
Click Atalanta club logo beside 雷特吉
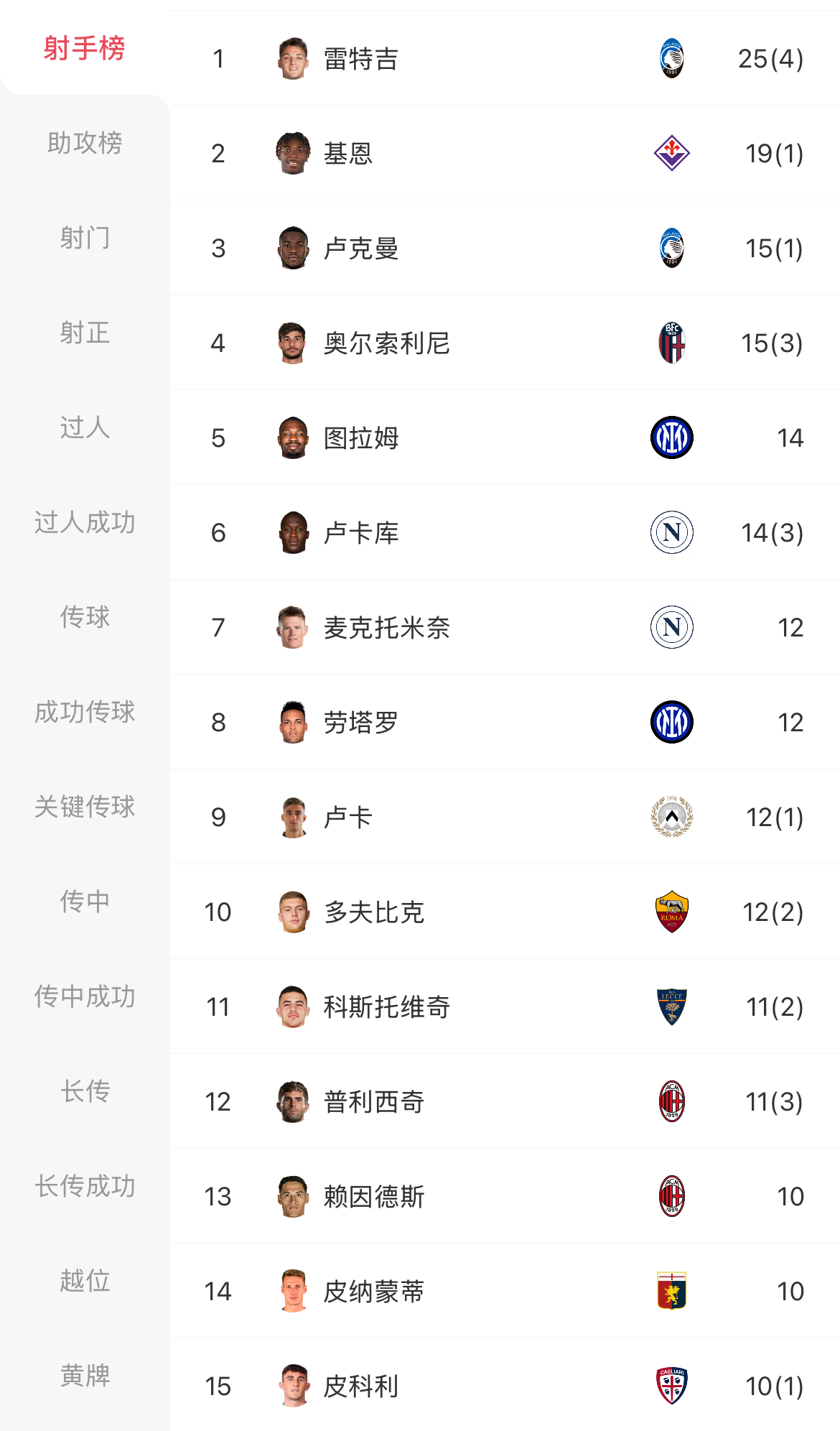(671, 58)
